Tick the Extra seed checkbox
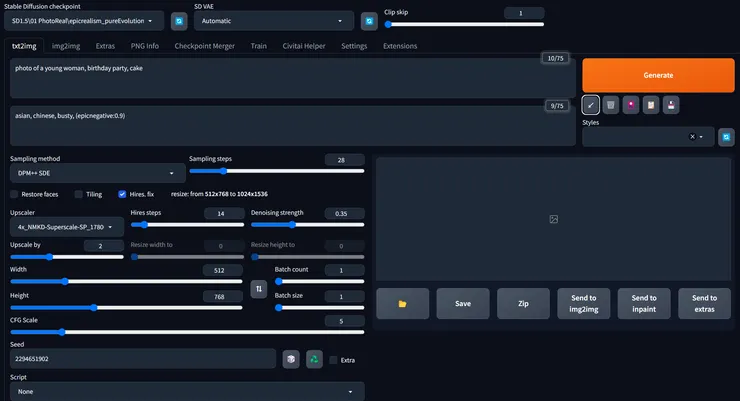This screenshot has height=401, width=740. click(334, 360)
